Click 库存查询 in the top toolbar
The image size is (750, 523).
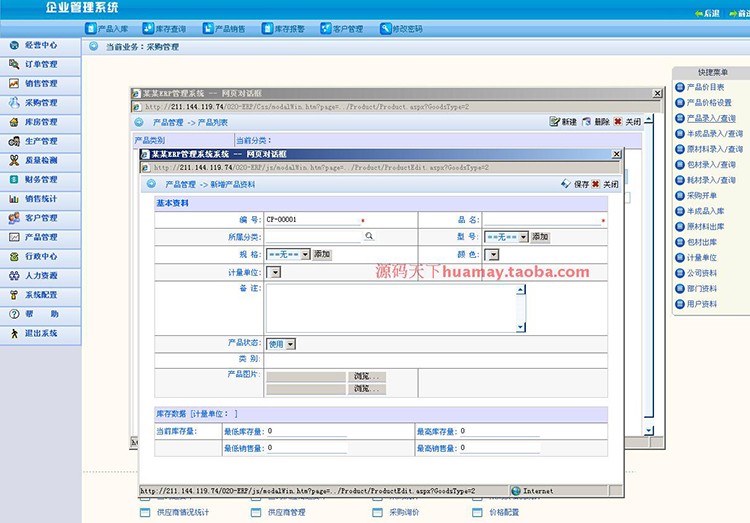[165, 29]
